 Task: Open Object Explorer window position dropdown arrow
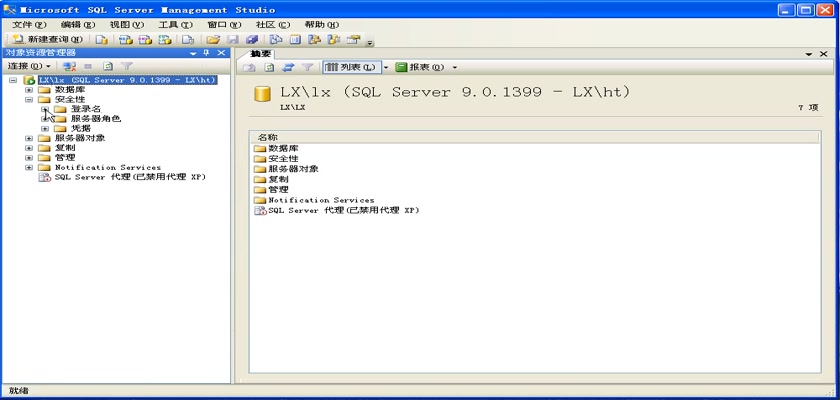[x=193, y=53]
